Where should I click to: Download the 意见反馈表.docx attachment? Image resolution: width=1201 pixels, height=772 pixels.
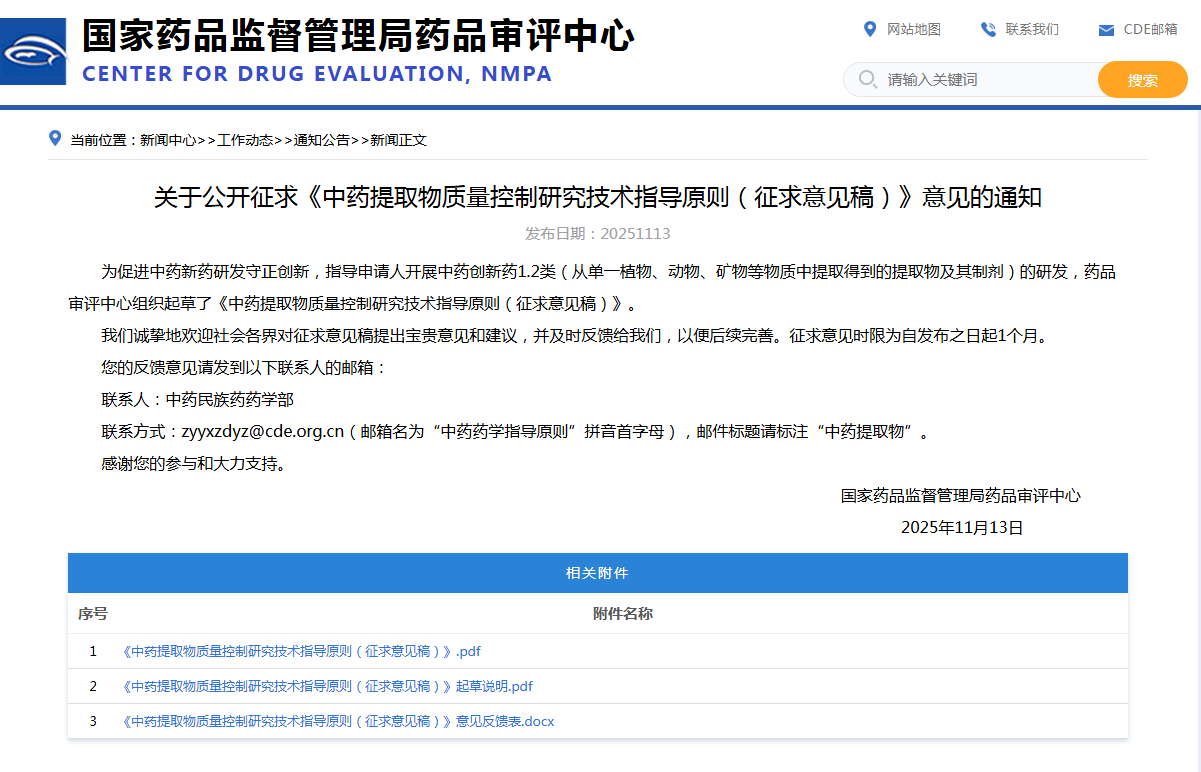point(338,721)
